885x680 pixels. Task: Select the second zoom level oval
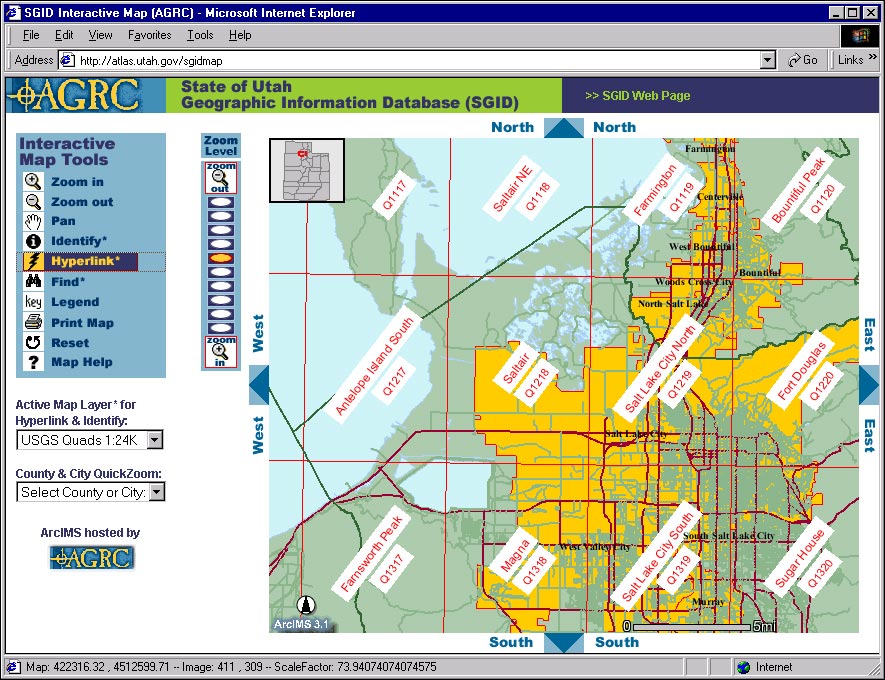[x=221, y=216]
